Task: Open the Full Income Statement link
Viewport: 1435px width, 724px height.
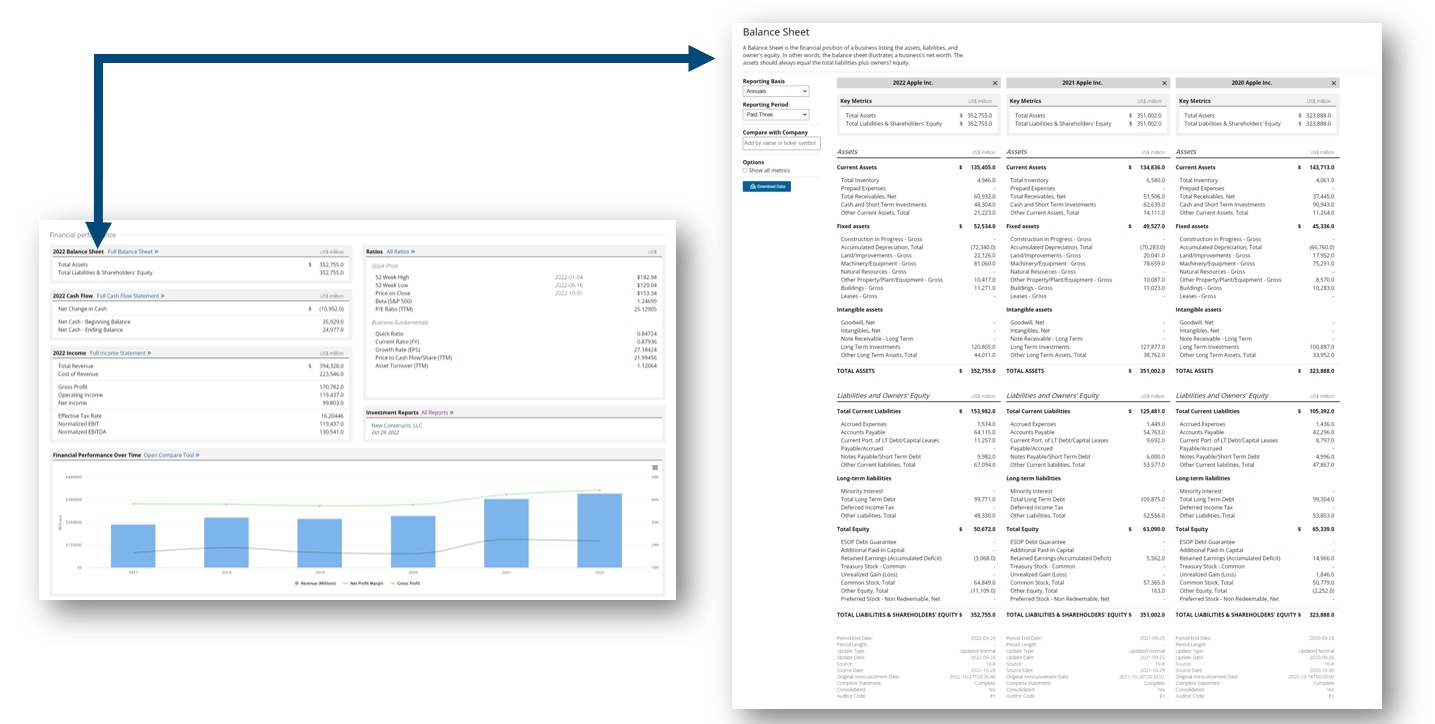Action: click(120, 353)
